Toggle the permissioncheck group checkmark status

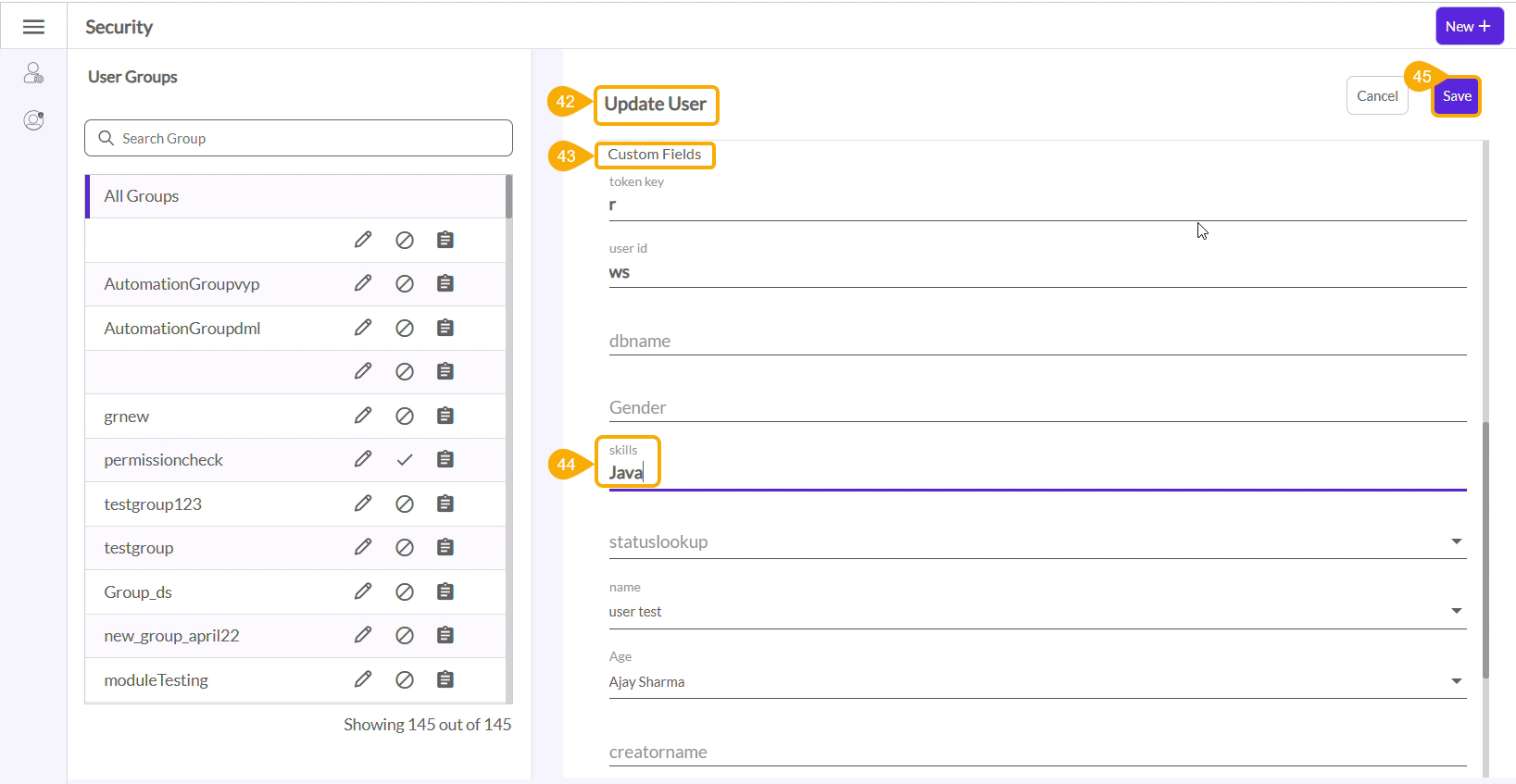coord(405,460)
